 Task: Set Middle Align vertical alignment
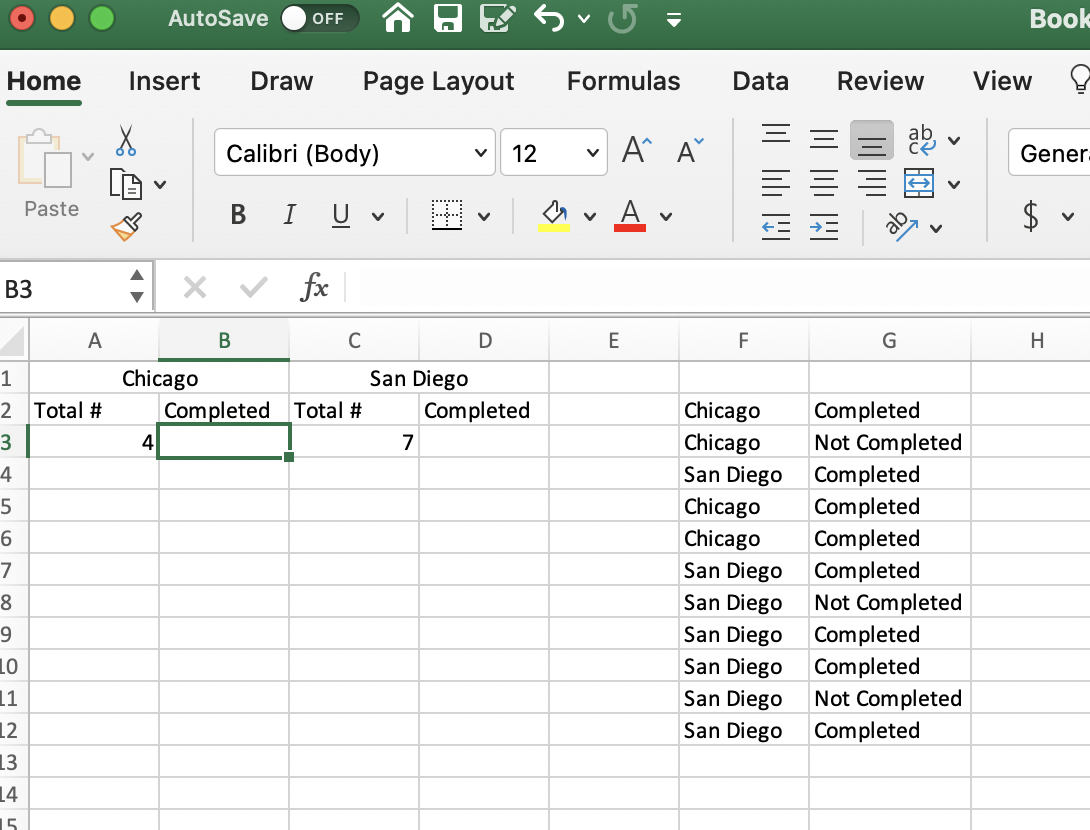tap(824, 139)
